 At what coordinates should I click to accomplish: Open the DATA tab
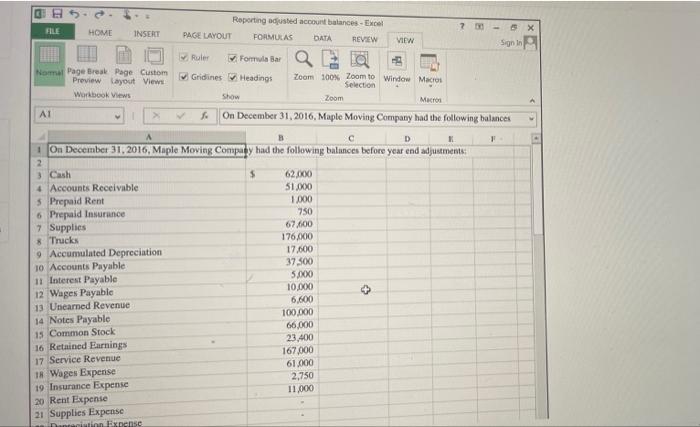point(322,38)
